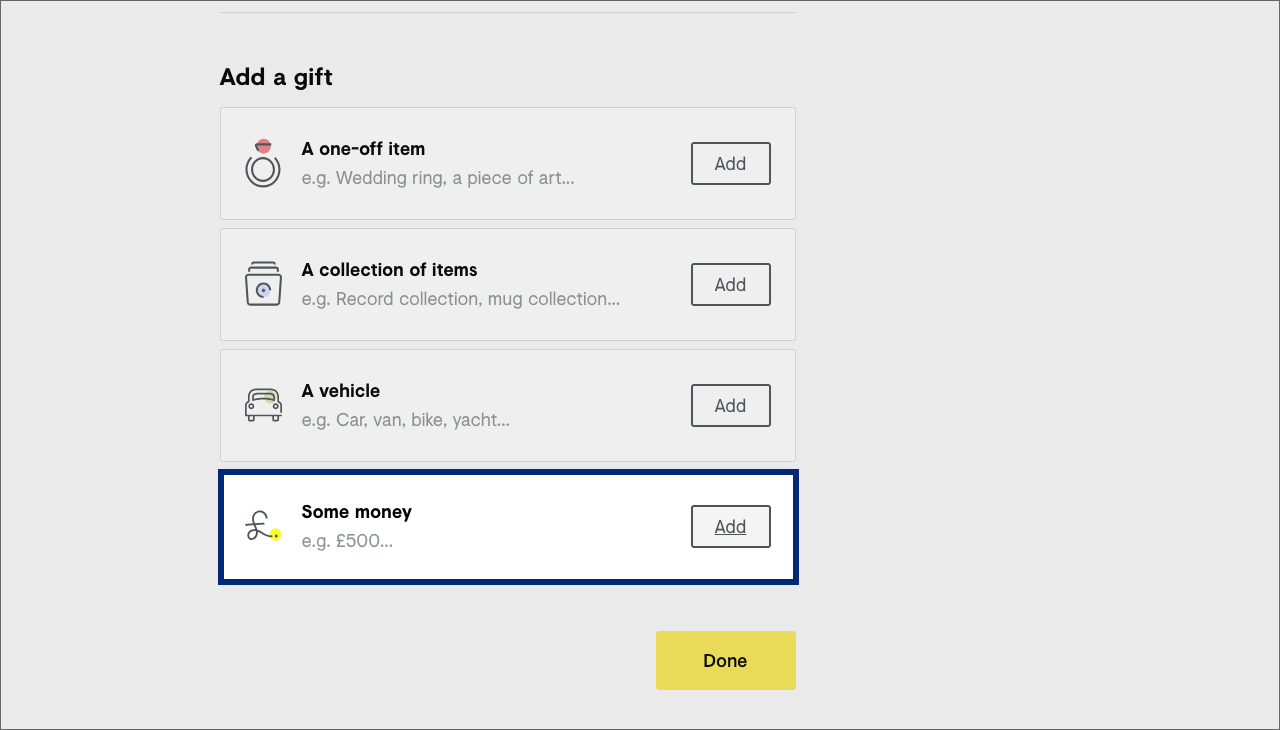Click the horizontal divider above Add a gift

pos(507,13)
